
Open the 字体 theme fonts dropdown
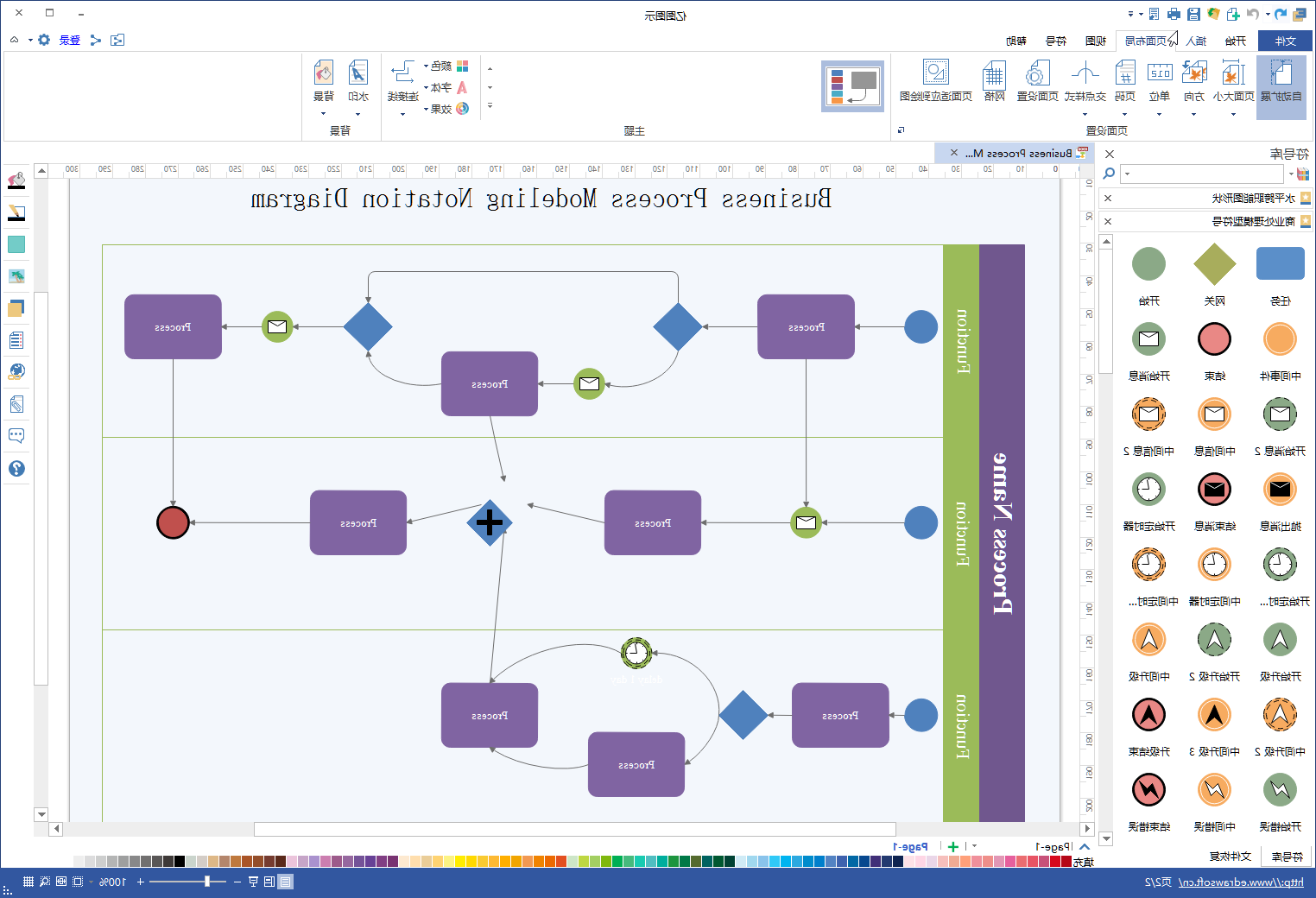point(446,87)
